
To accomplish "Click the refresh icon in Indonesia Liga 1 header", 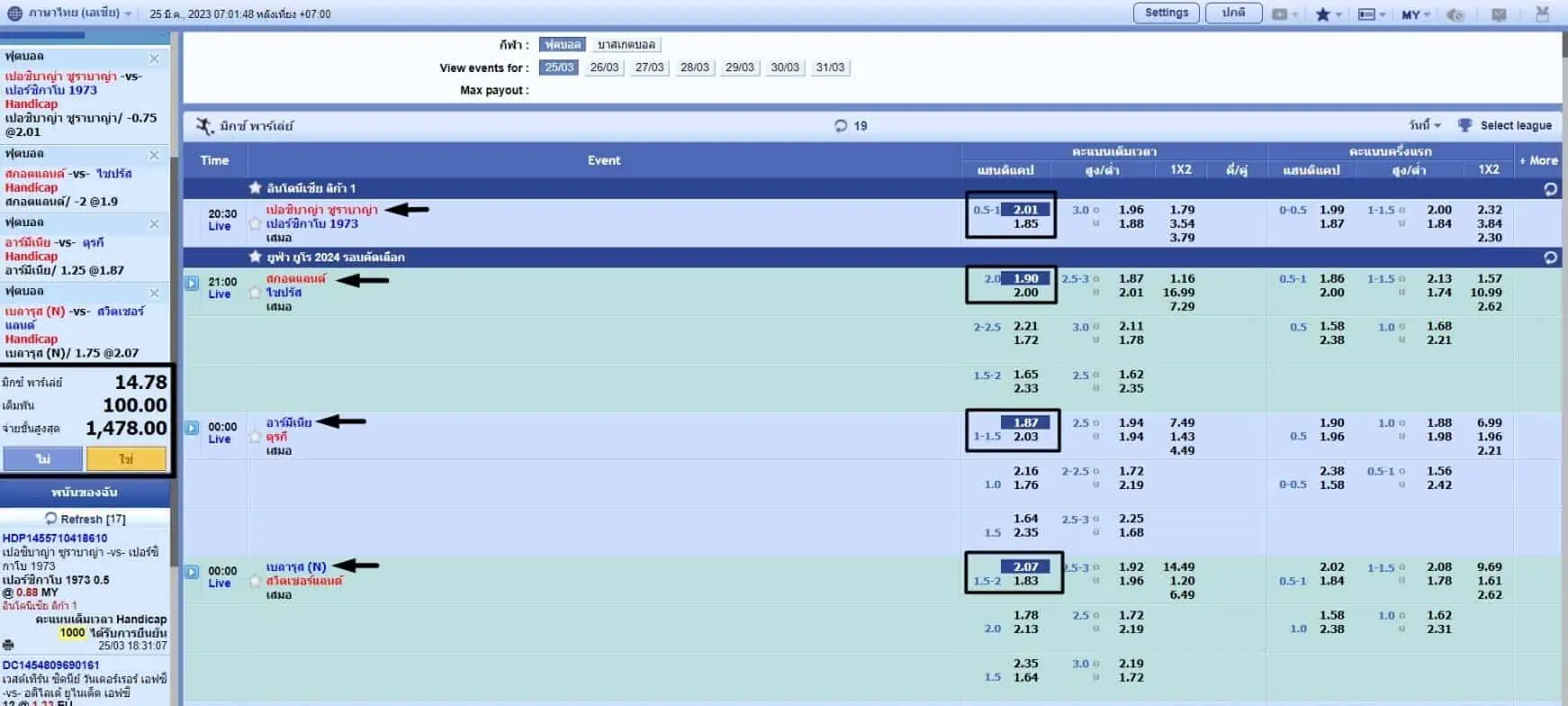I will pos(1550,189).
